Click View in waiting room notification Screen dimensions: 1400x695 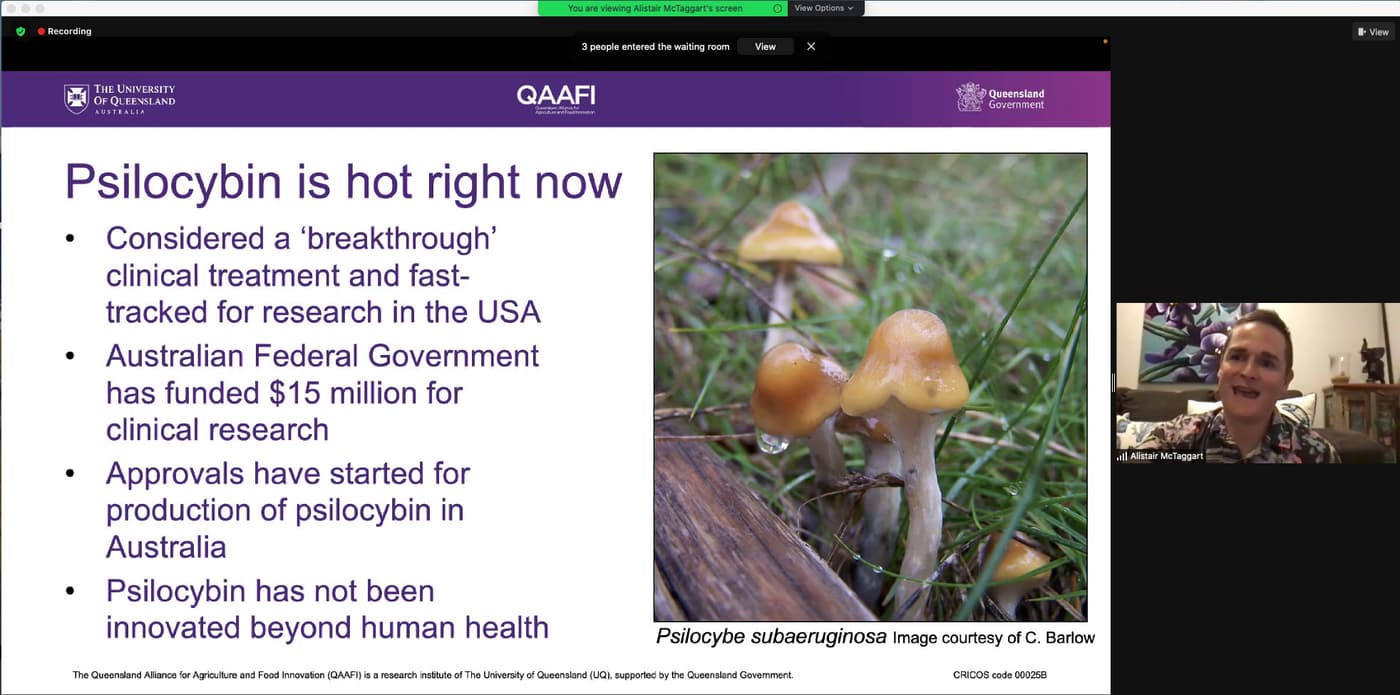(765, 46)
